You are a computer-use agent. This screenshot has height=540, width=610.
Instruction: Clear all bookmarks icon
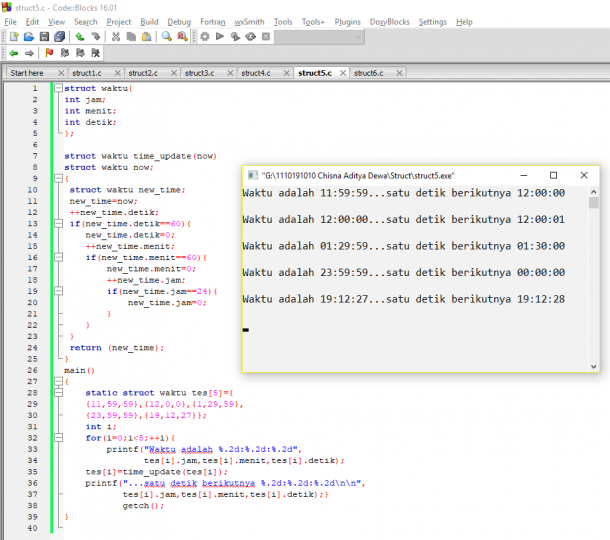[95, 53]
